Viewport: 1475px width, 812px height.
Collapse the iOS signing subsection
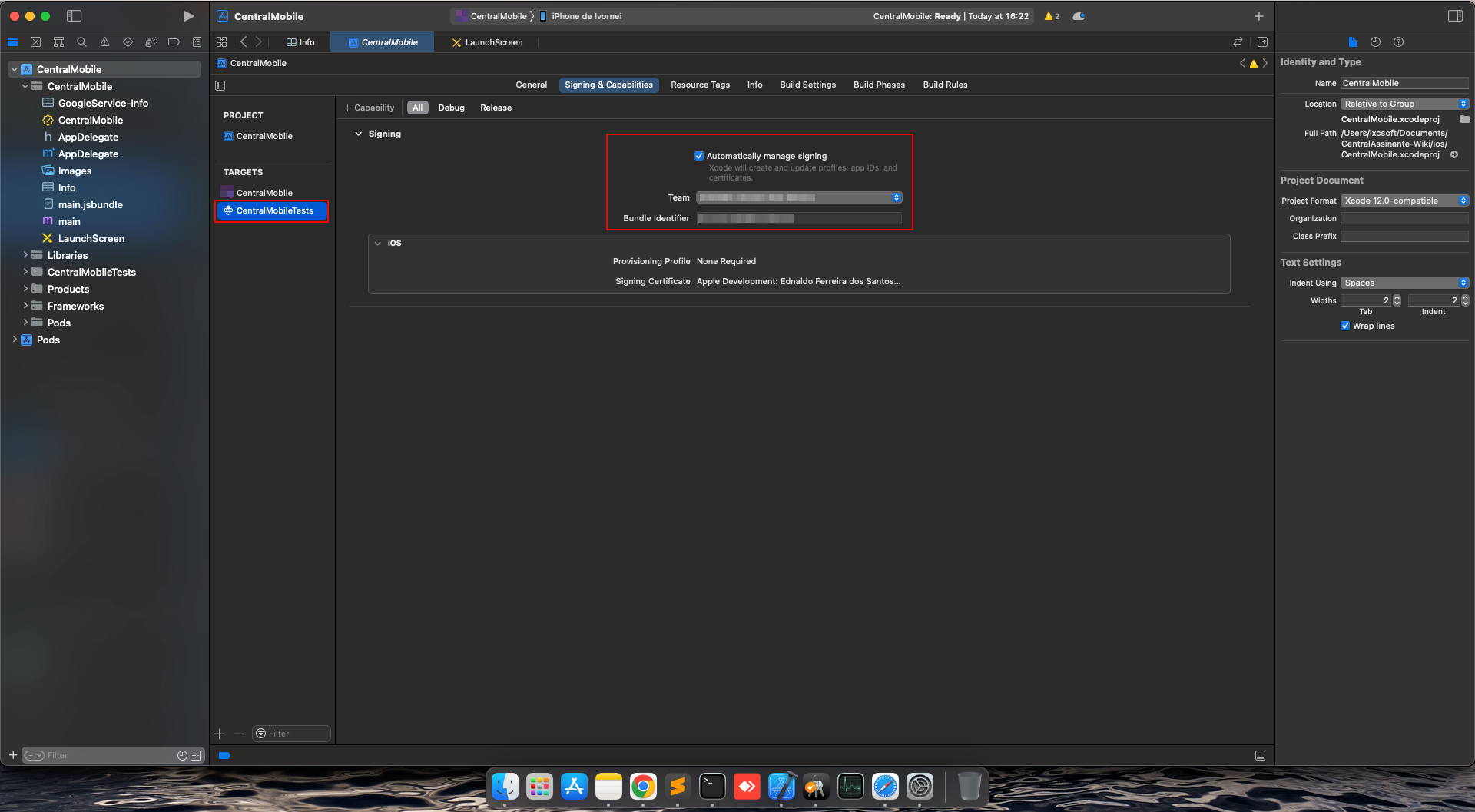click(x=377, y=243)
